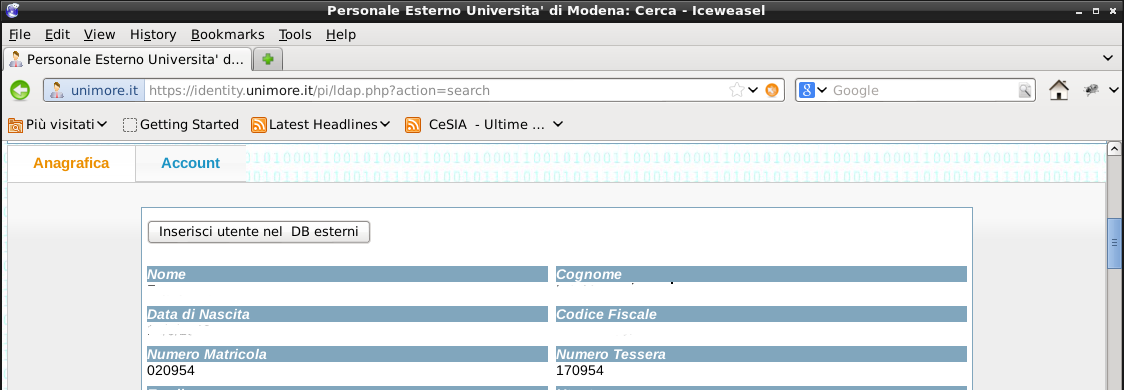Open the View menu
This screenshot has width=1124, height=390.
pos(99,34)
